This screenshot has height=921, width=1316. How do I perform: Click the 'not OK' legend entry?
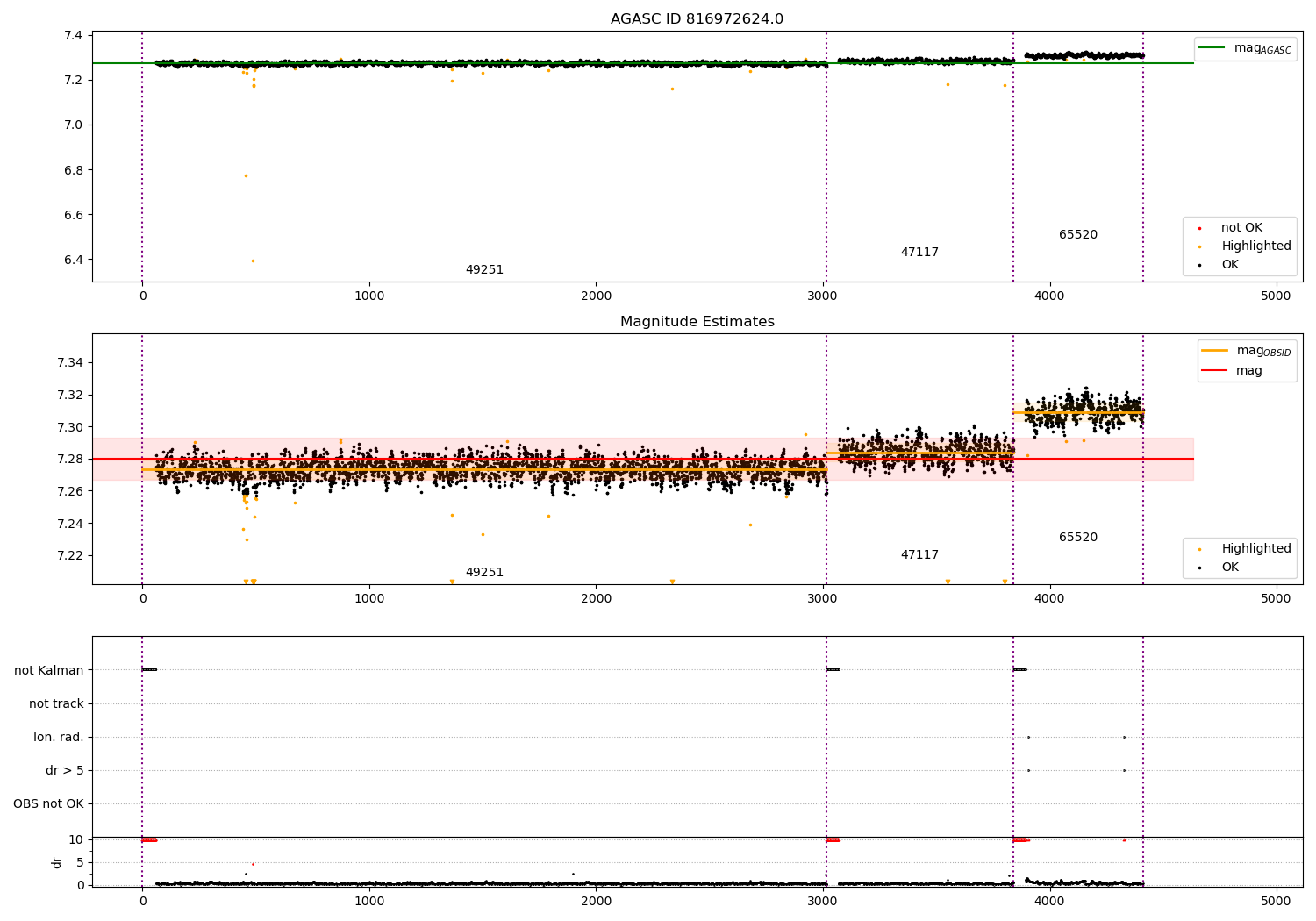[1241, 228]
